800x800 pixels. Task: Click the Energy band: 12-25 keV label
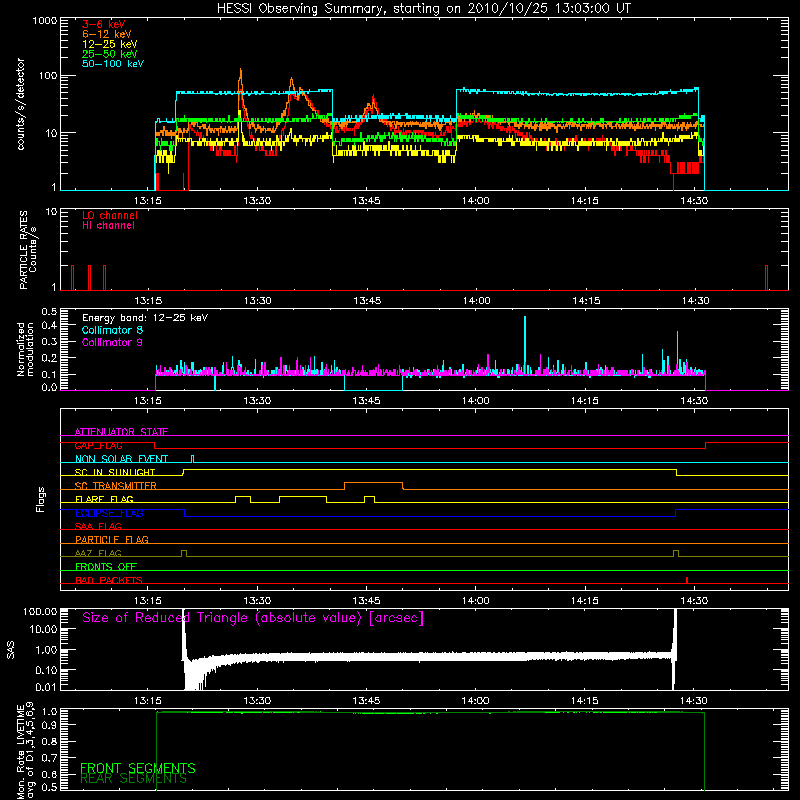coord(145,318)
